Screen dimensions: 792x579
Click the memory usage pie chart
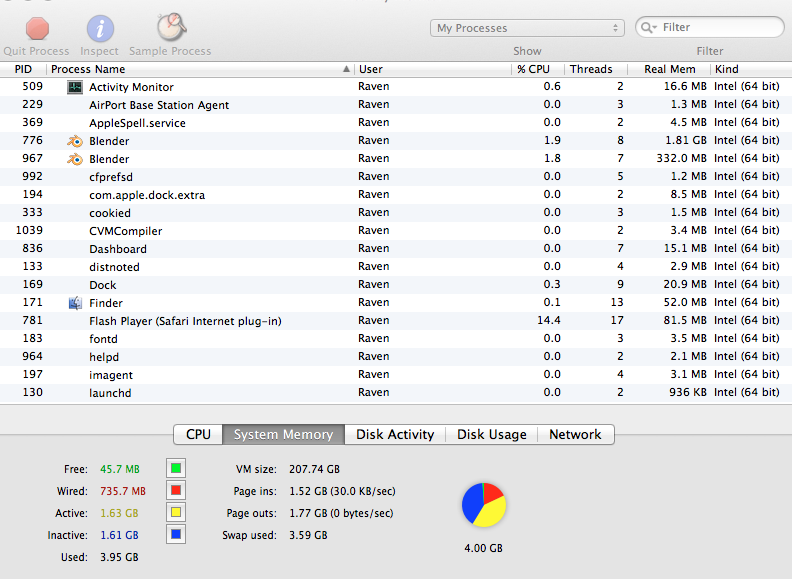click(x=483, y=505)
